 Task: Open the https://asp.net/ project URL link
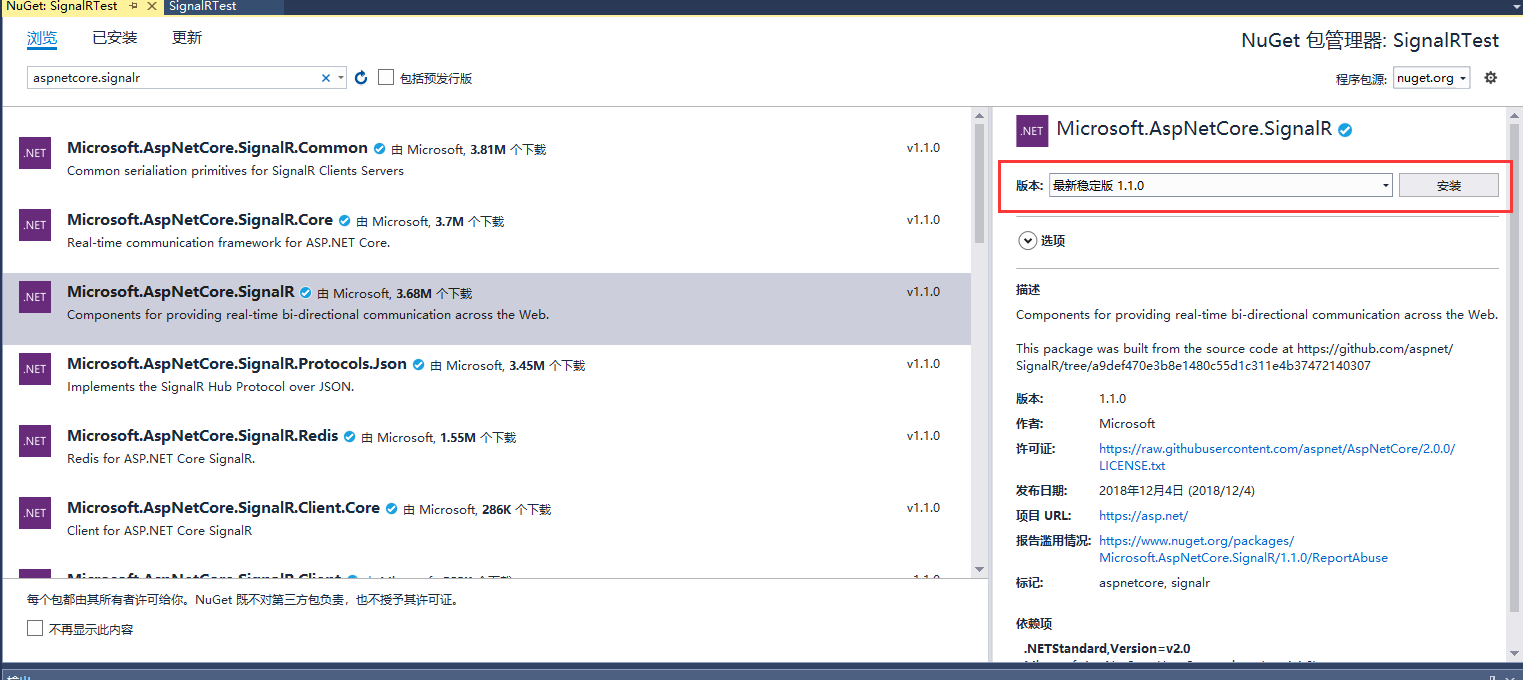(x=1143, y=516)
